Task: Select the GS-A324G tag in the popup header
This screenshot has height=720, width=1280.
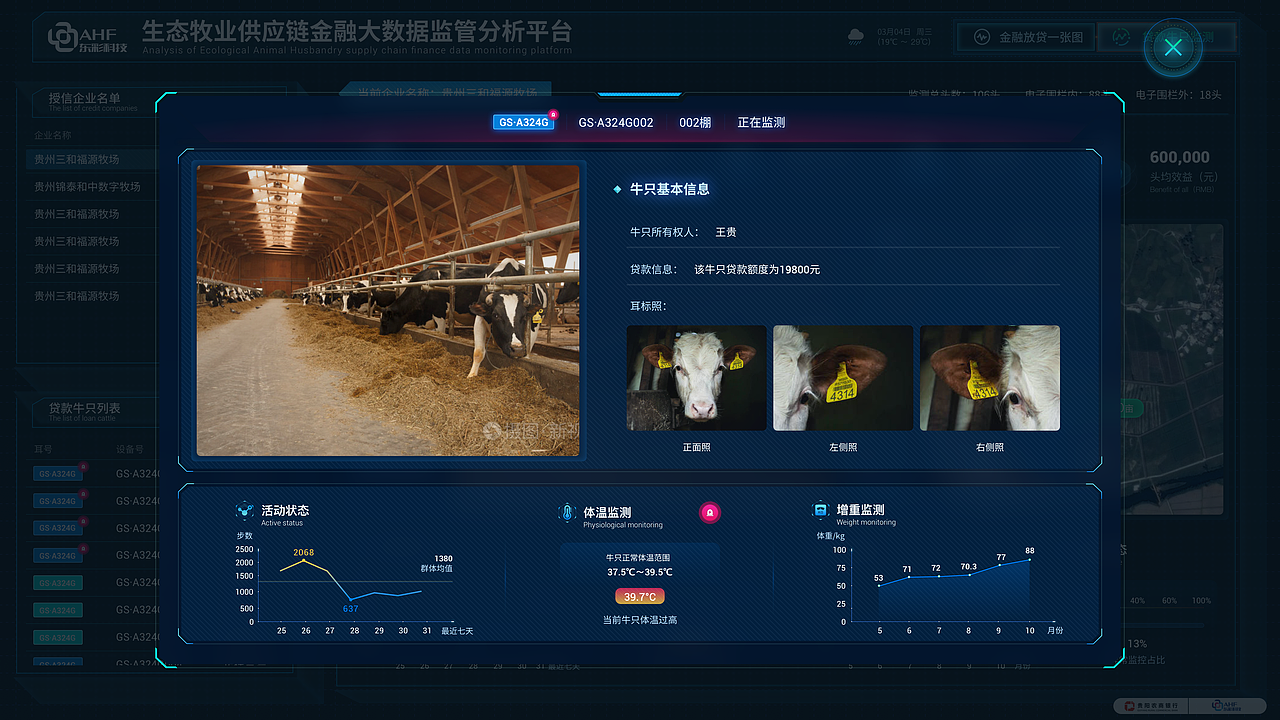Action: [522, 122]
